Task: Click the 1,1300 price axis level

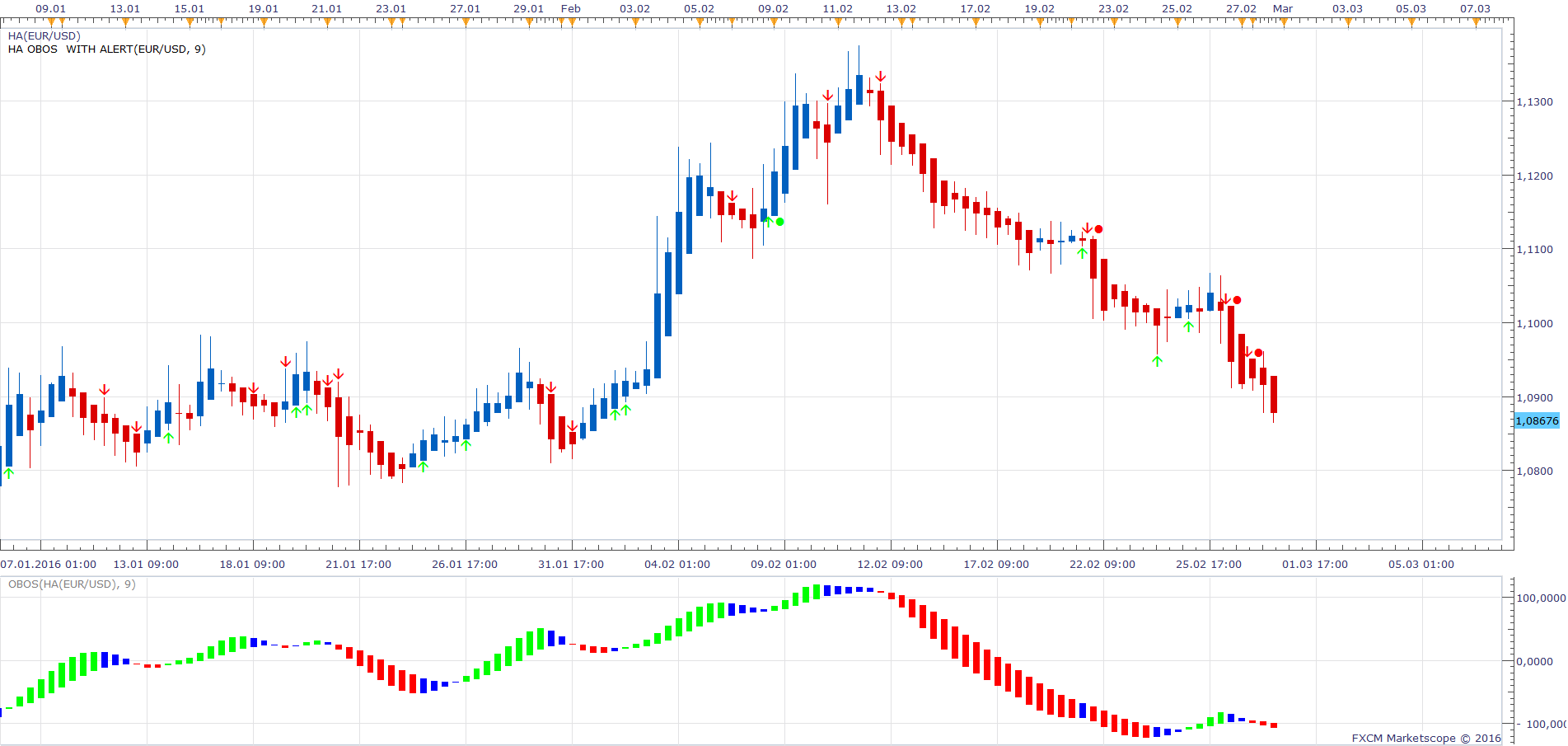Action: click(x=1535, y=102)
